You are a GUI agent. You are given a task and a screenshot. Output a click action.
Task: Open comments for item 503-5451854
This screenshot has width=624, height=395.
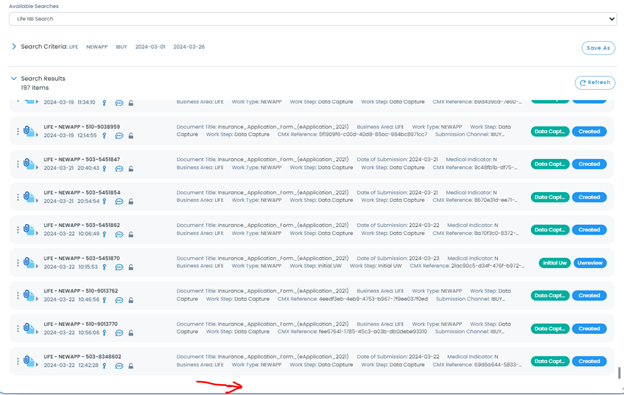click(x=119, y=201)
